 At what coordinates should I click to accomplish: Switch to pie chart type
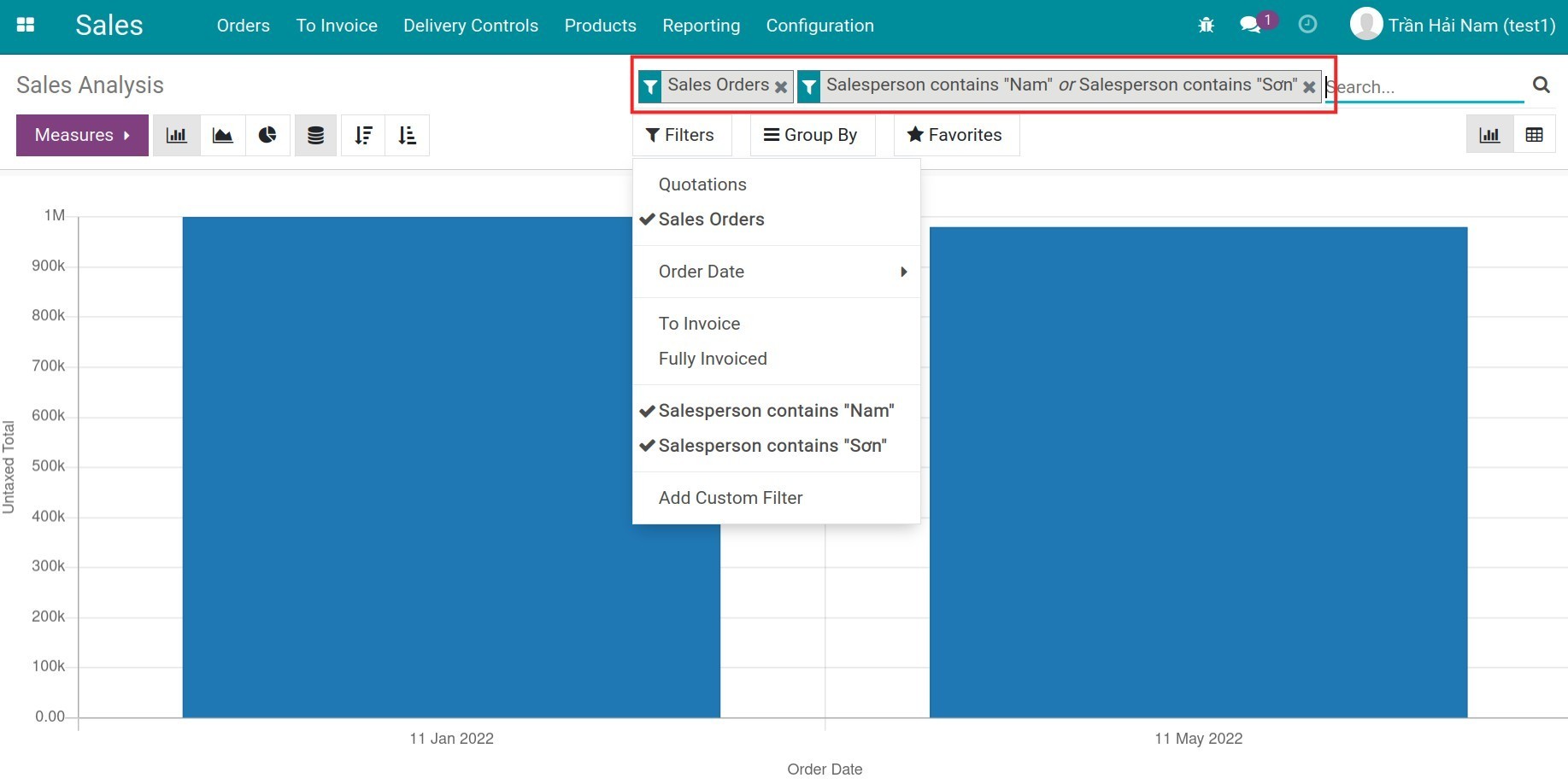point(267,135)
